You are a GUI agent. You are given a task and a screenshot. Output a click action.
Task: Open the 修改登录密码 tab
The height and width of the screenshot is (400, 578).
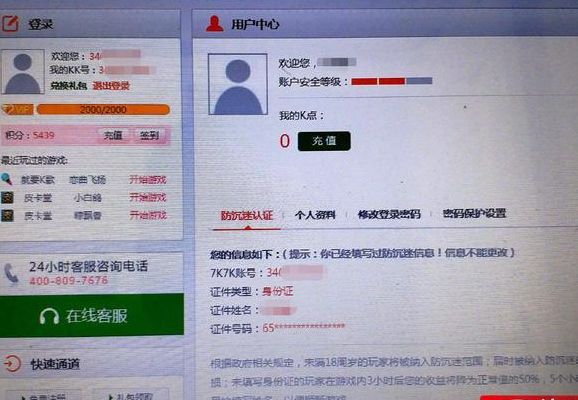(x=389, y=214)
